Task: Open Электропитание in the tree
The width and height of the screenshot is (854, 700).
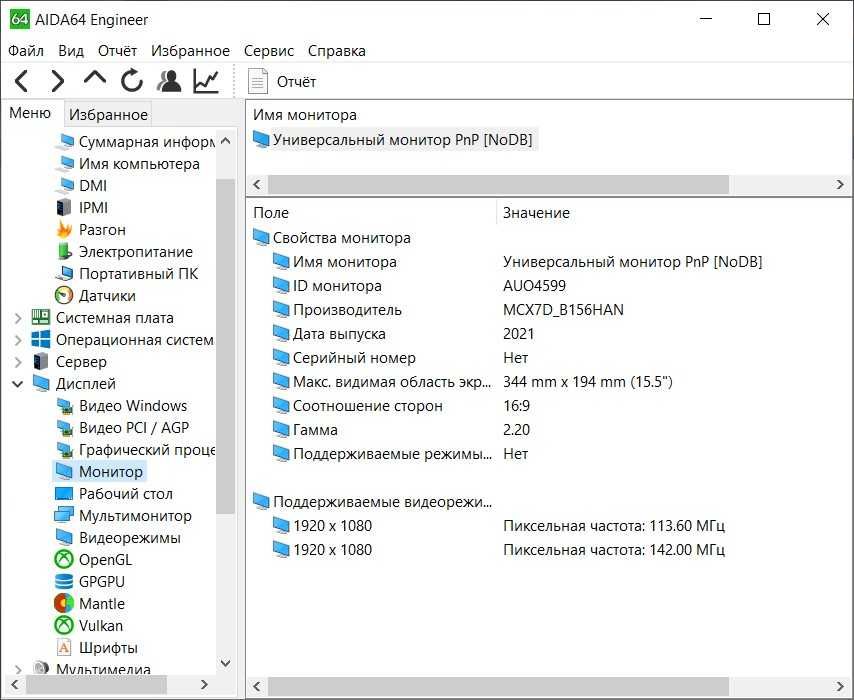Action: coord(125,252)
